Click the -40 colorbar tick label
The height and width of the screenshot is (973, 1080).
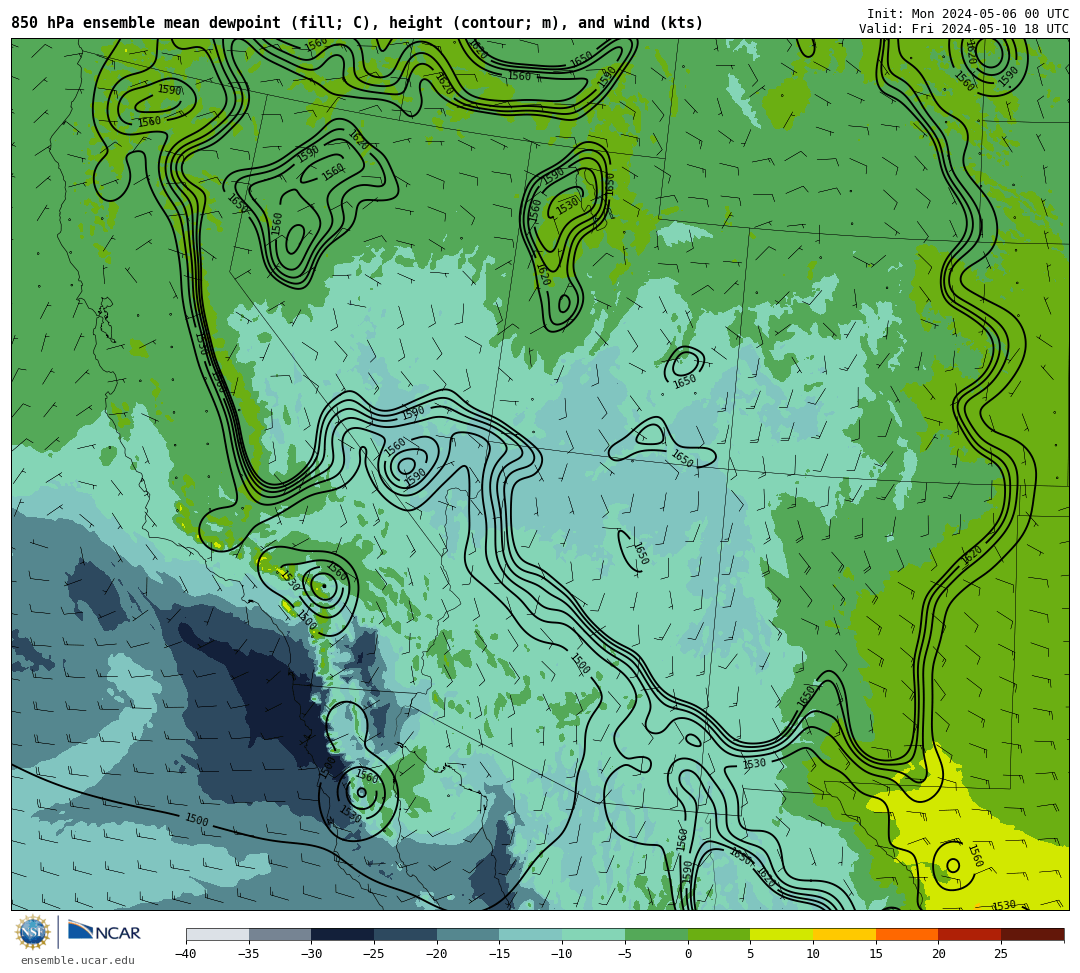click(x=185, y=954)
